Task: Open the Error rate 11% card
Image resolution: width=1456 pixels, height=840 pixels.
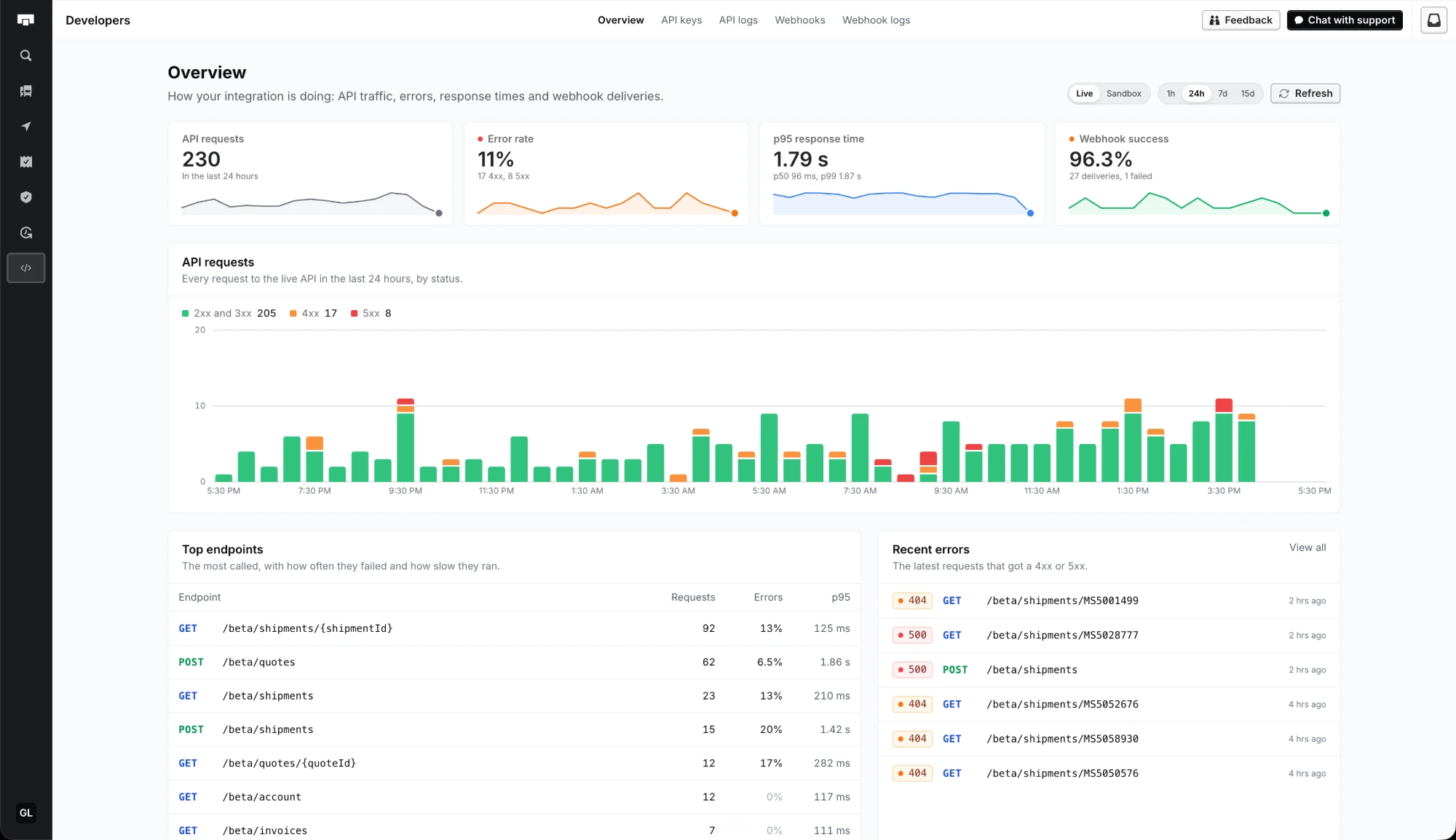Action: pos(606,174)
